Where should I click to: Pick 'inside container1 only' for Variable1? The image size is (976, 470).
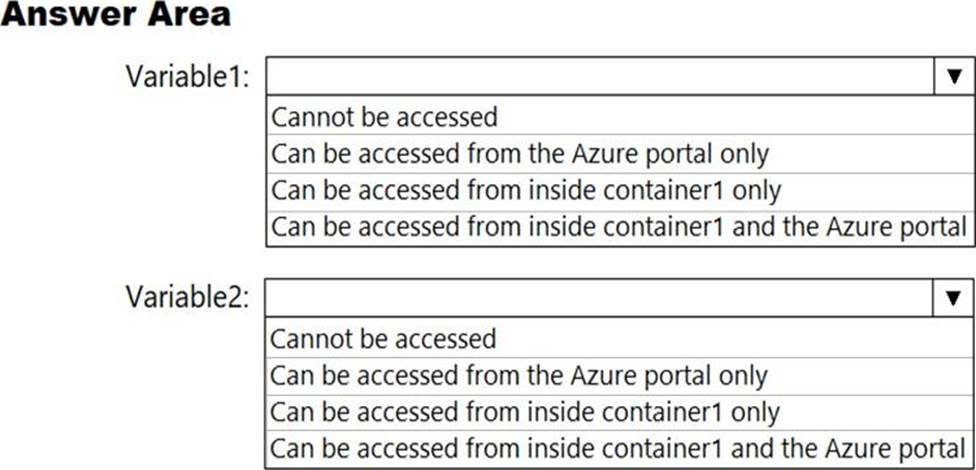(526, 190)
